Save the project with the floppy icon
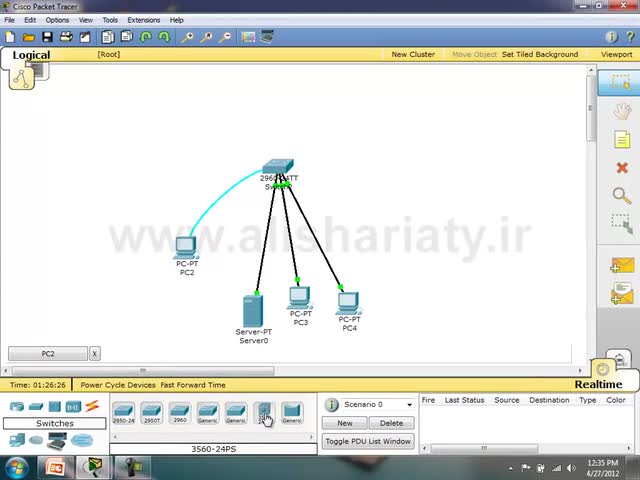The height and width of the screenshot is (480, 640). pyautogui.click(x=47, y=38)
